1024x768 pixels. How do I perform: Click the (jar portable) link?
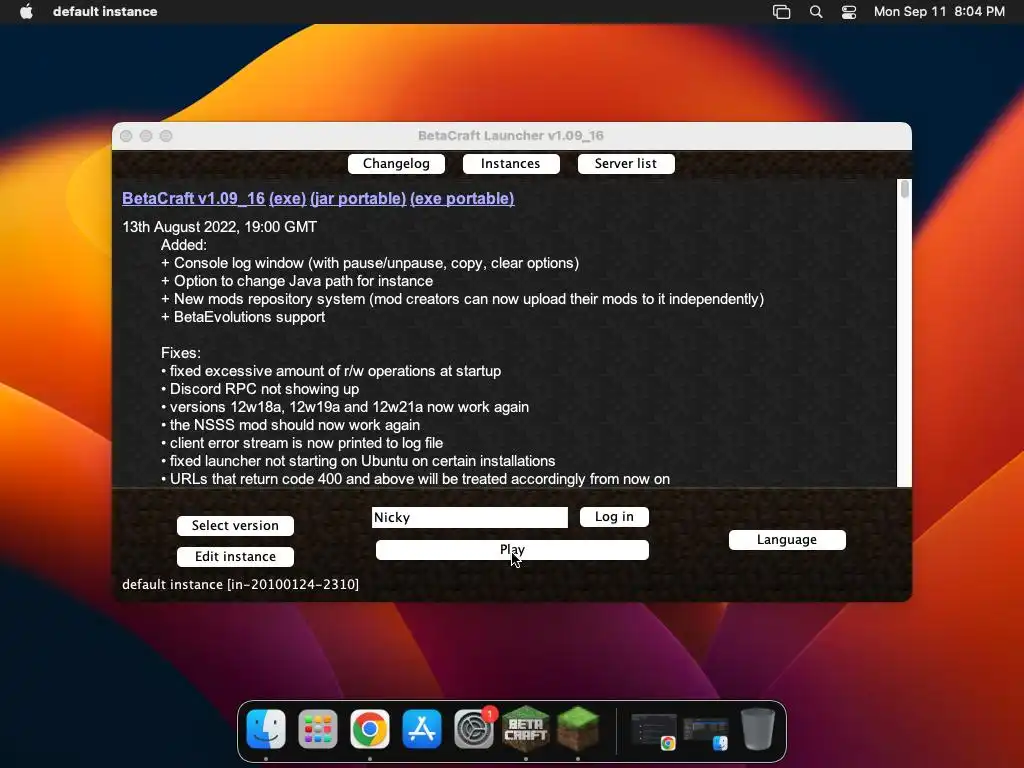click(x=358, y=199)
